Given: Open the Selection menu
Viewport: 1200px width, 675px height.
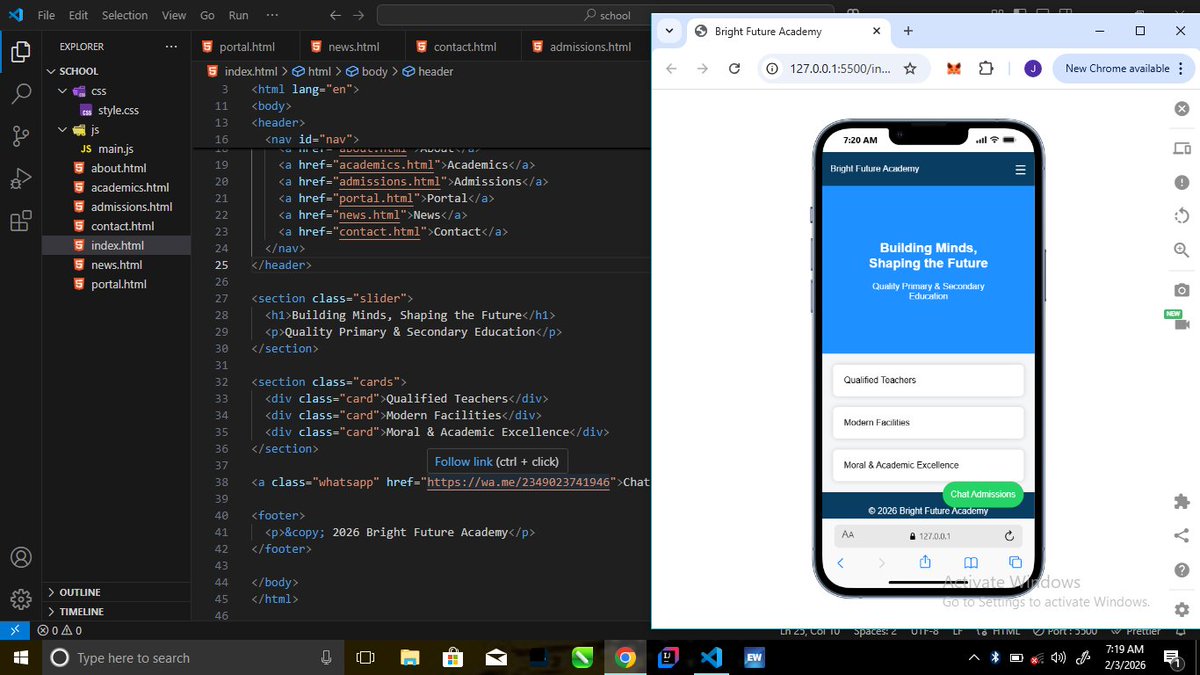Looking at the screenshot, I should click(x=124, y=15).
